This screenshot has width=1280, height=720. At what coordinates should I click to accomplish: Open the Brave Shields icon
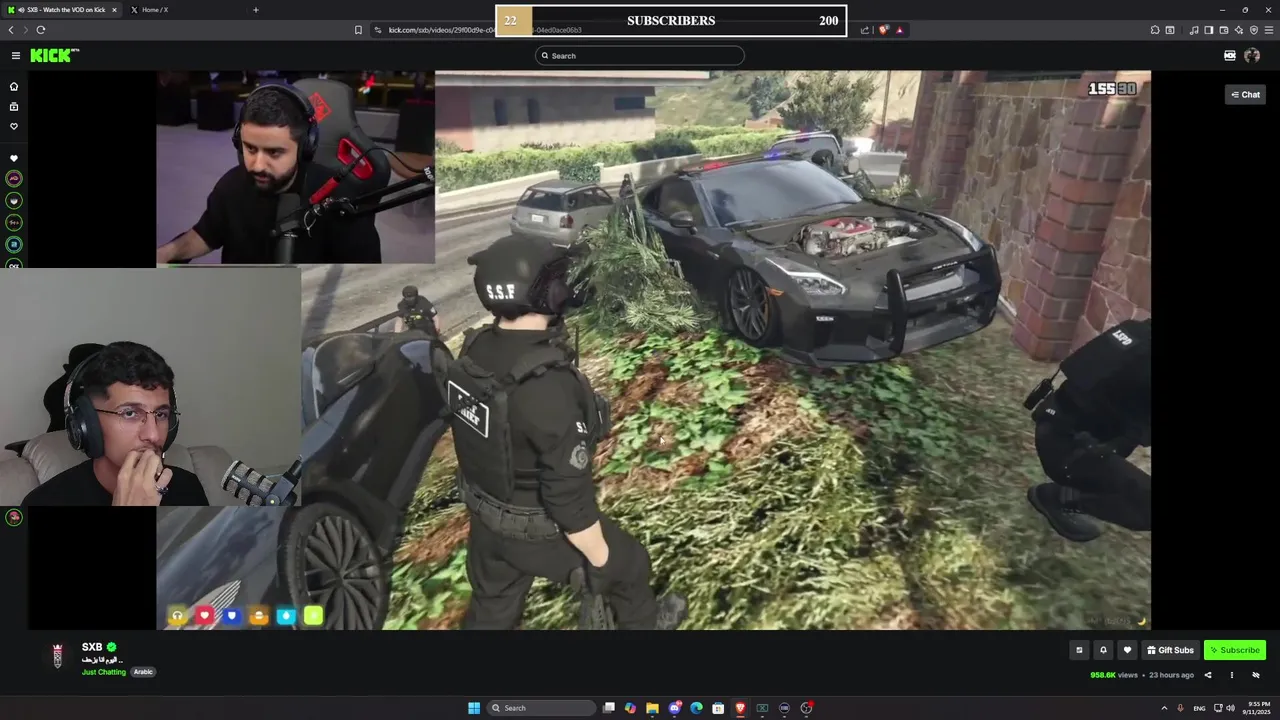tap(884, 30)
